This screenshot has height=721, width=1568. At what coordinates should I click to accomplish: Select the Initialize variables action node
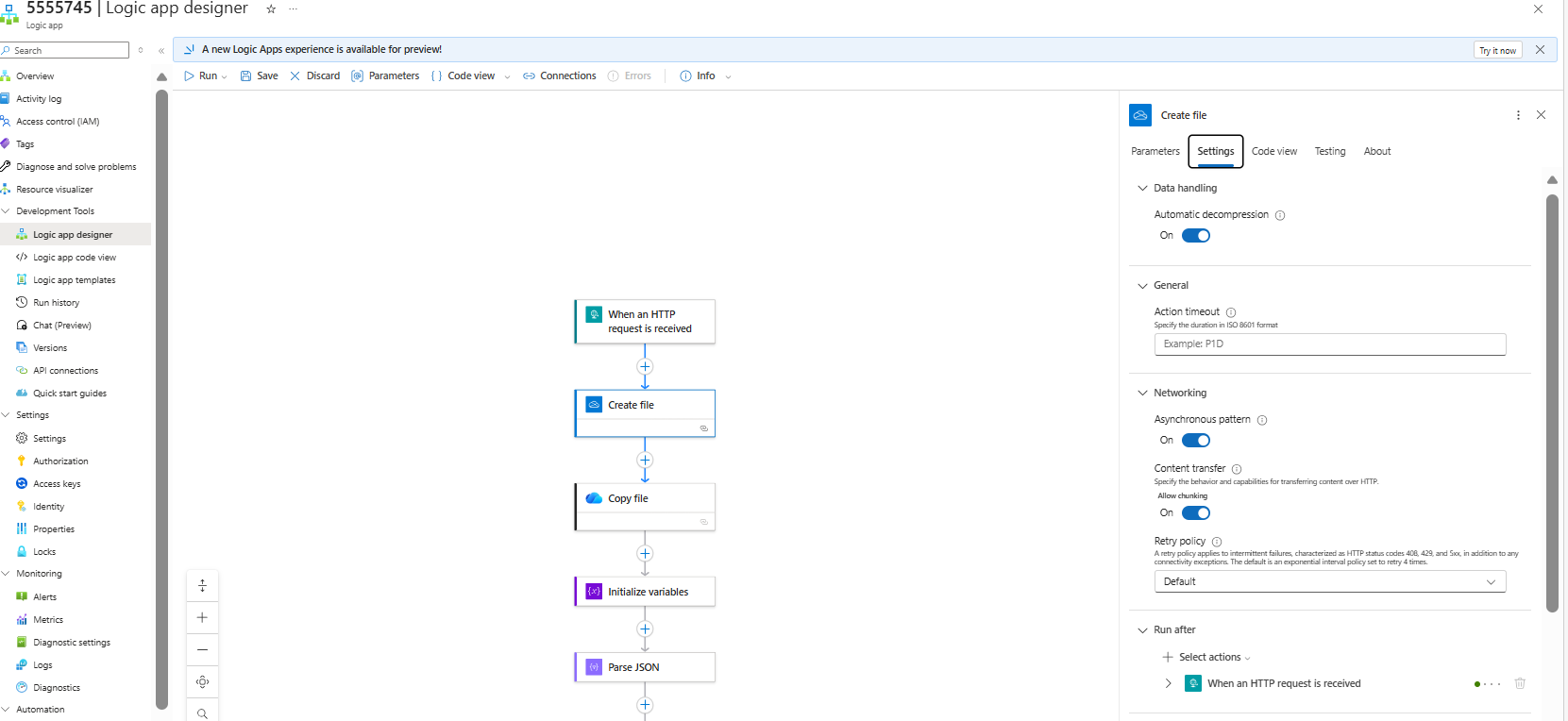pos(645,592)
